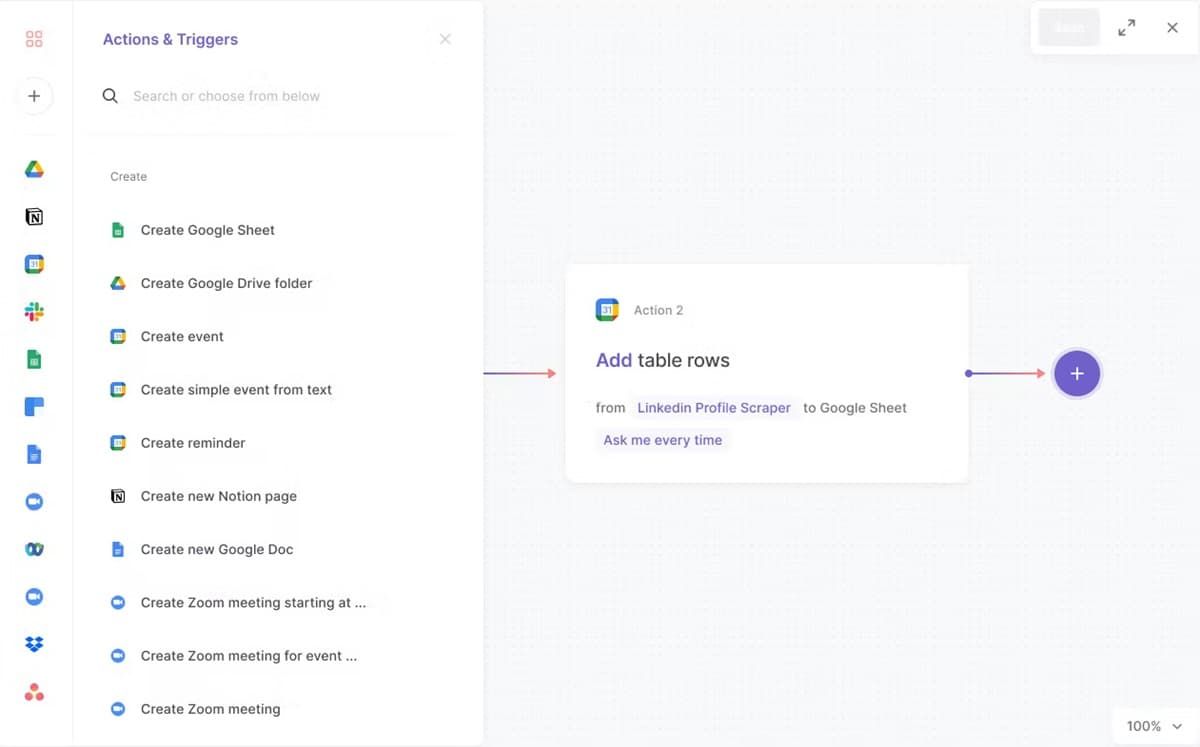Open the Notion app in the left sidebar
Screen dimensions: 1200x747
(34, 217)
